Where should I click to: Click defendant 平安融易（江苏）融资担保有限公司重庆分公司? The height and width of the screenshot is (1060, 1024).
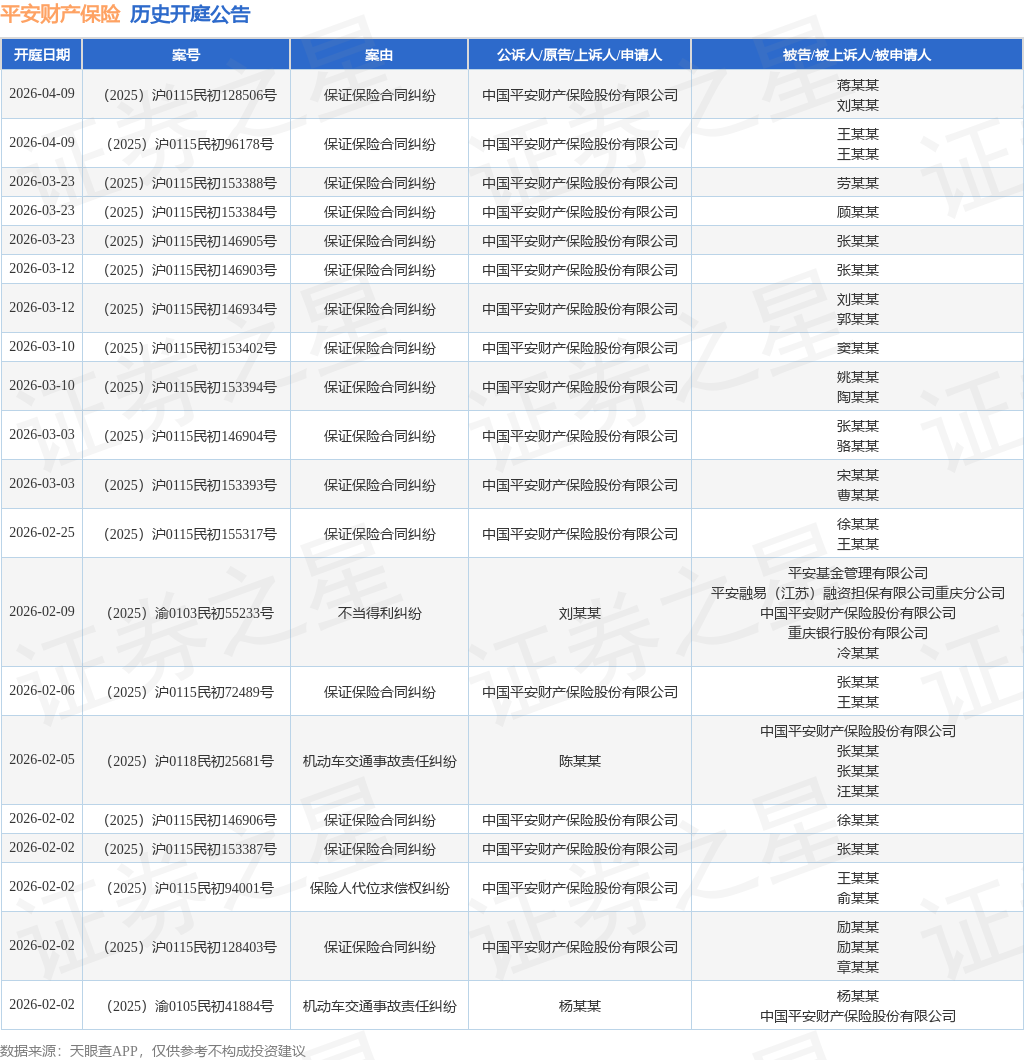[858, 593]
